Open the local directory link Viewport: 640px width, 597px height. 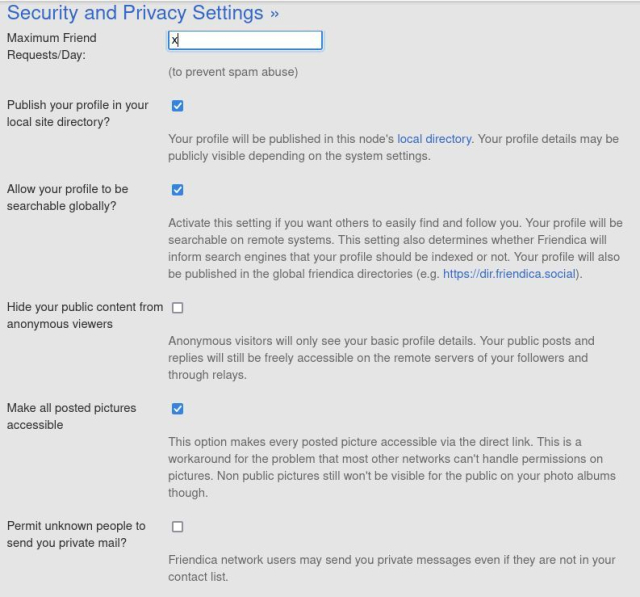point(434,139)
